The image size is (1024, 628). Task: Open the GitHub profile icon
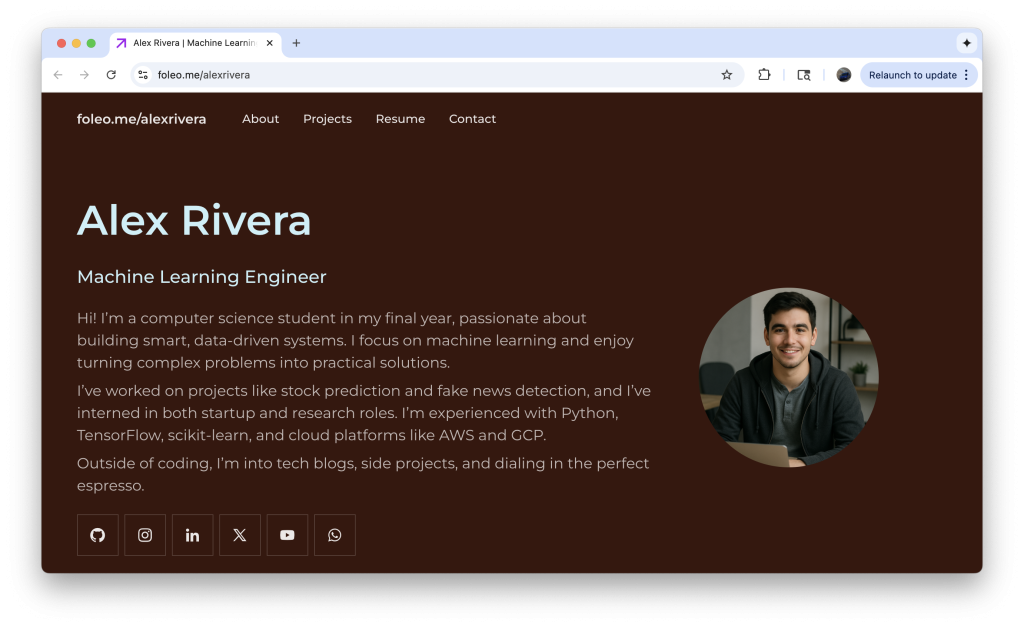[98, 535]
